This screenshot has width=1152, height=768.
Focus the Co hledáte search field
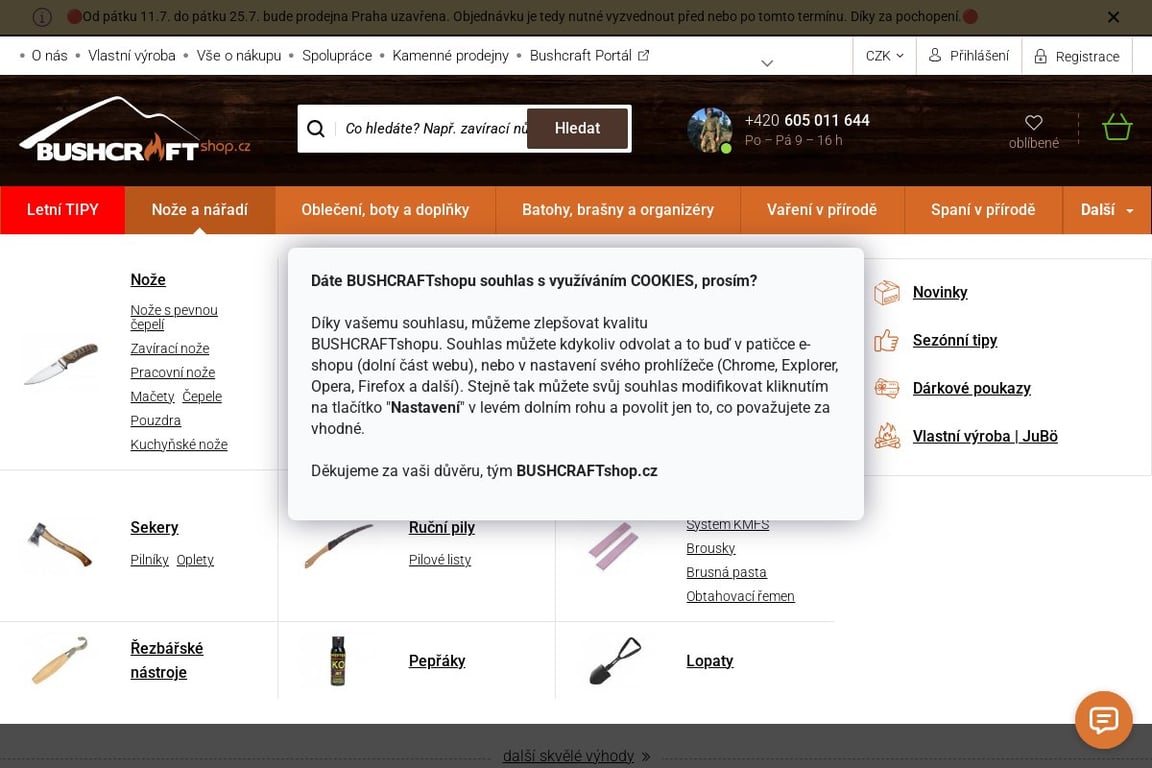pos(435,129)
